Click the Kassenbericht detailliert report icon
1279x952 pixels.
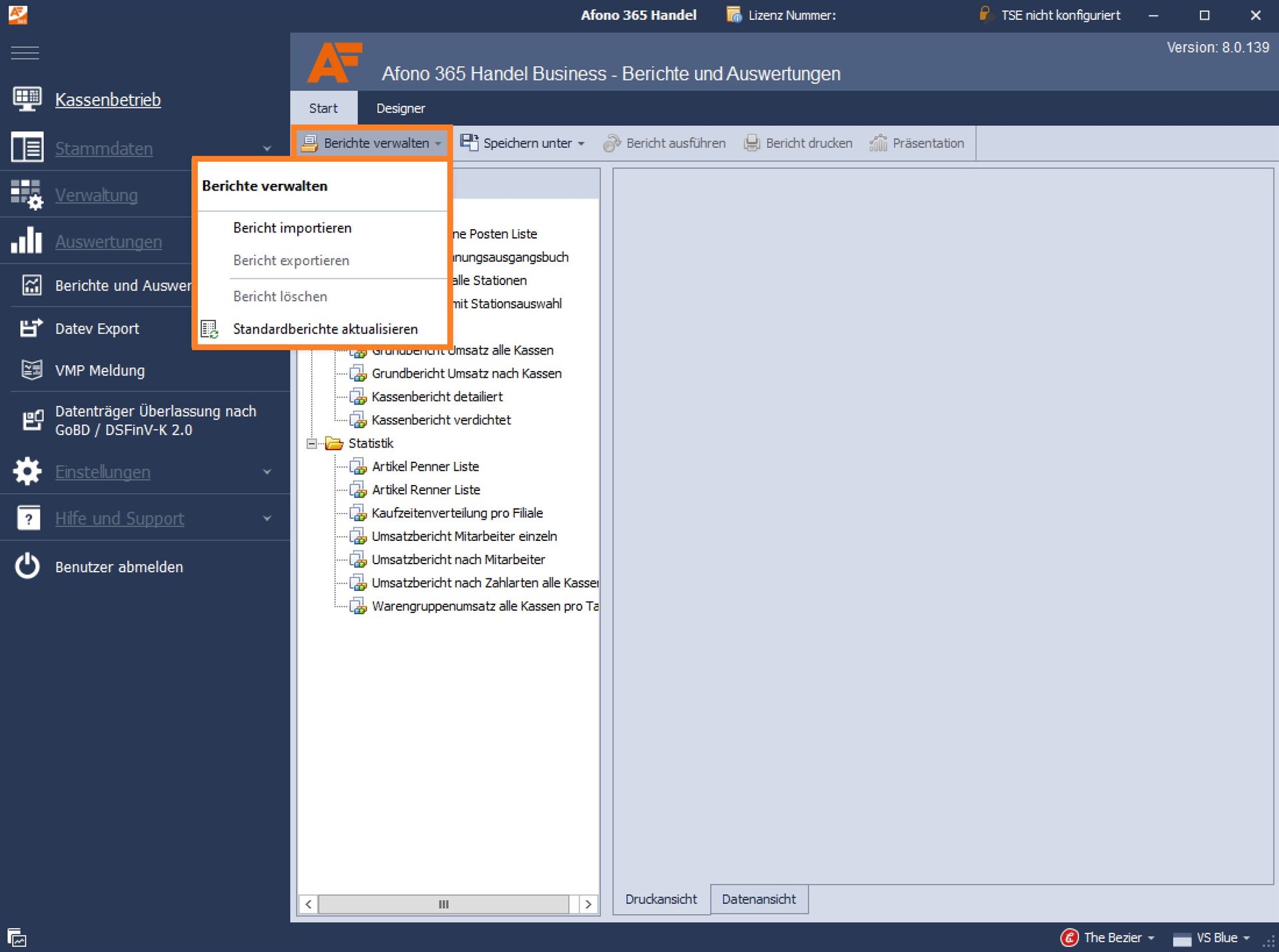click(358, 396)
